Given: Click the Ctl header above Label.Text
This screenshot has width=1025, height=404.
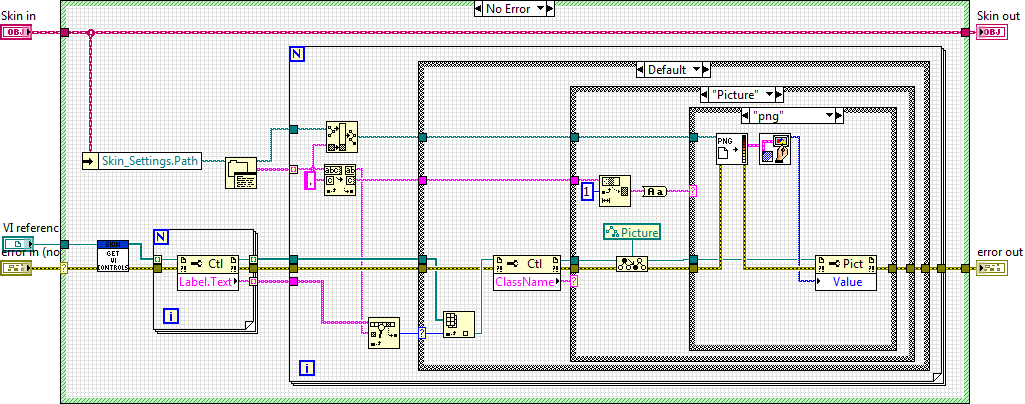Looking at the screenshot, I should (x=209, y=263).
